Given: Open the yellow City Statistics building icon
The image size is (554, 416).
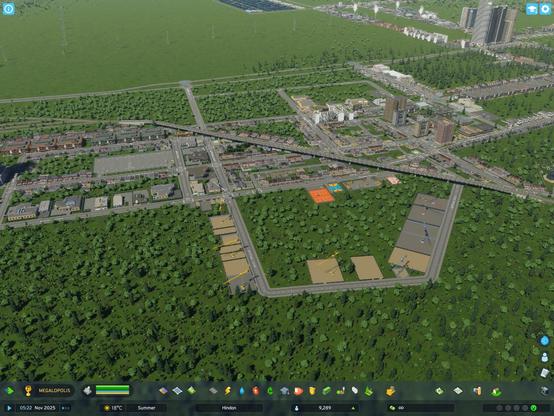Looking at the screenshot, I should (x=390, y=391).
